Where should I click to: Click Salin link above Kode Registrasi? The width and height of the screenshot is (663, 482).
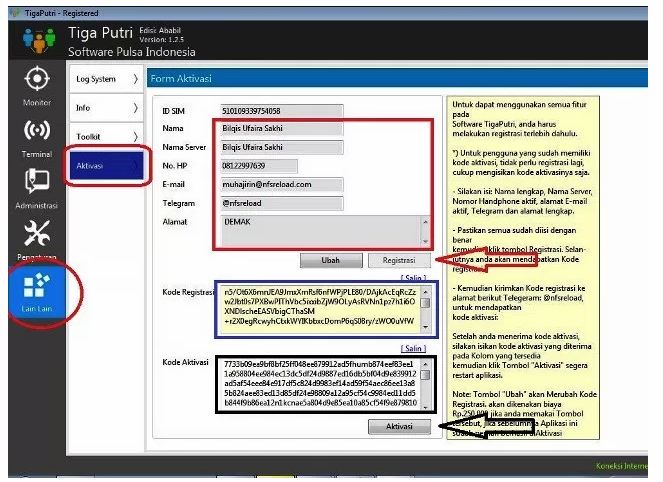[413, 278]
